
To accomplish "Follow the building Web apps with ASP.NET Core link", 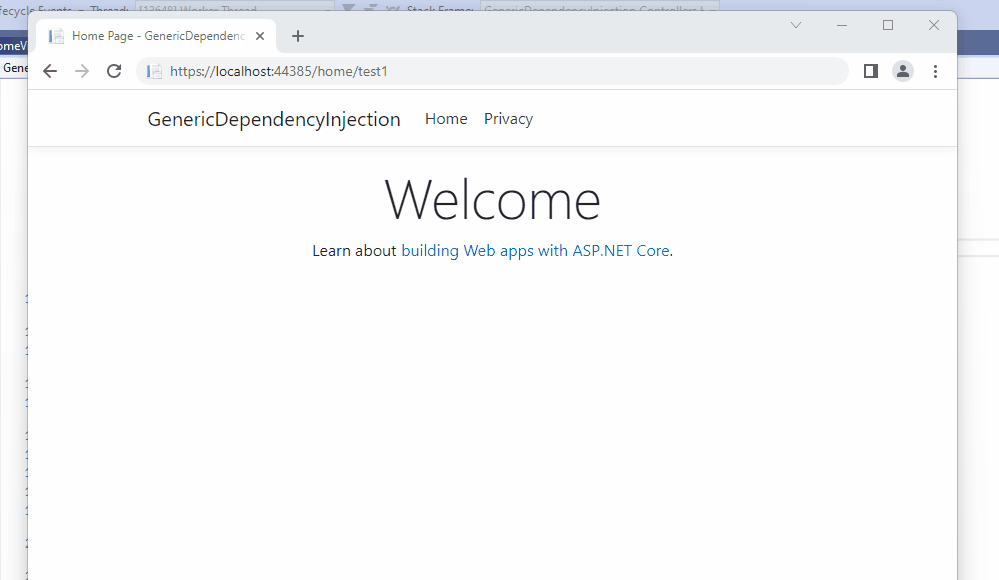I will pyautogui.click(x=535, y=251).
